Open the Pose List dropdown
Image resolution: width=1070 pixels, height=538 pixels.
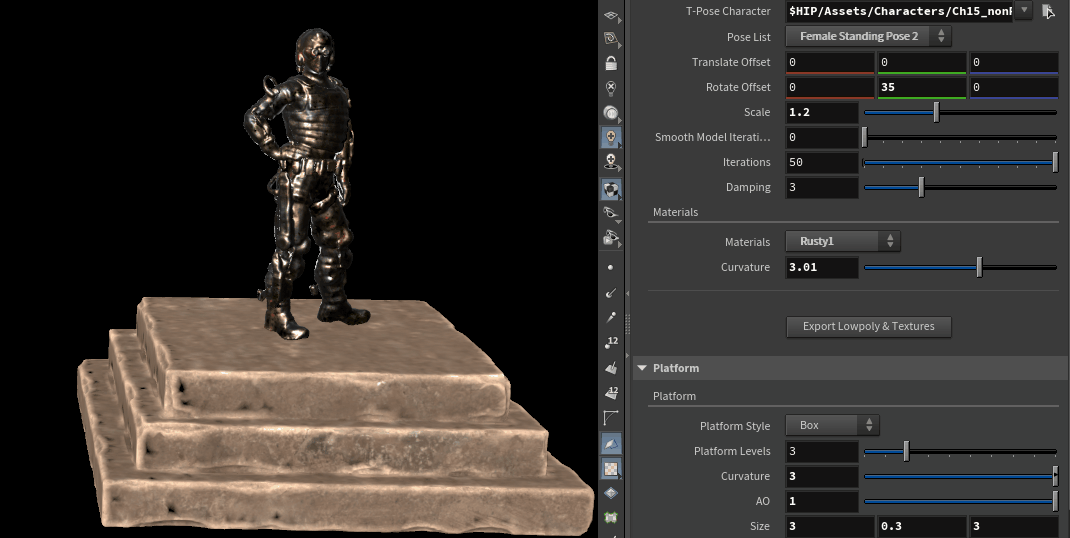[868, 36]
